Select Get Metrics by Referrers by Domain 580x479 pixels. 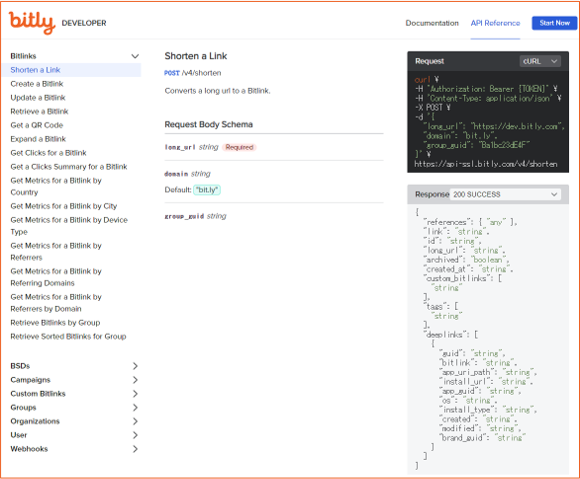56,303
